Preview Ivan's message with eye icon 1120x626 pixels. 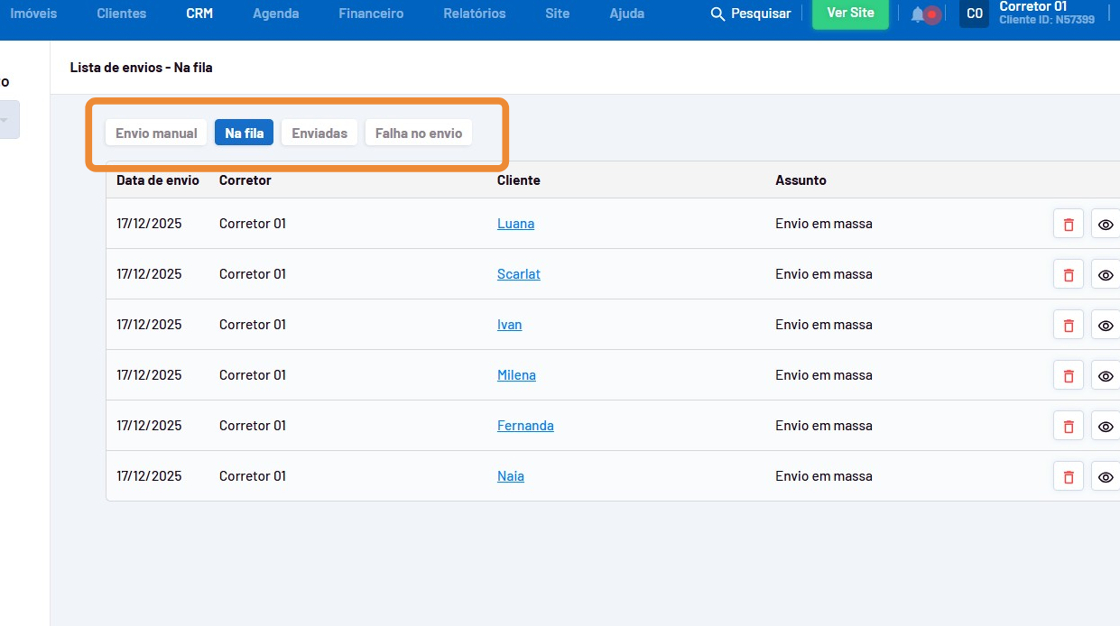click(x=1105, y=325)
